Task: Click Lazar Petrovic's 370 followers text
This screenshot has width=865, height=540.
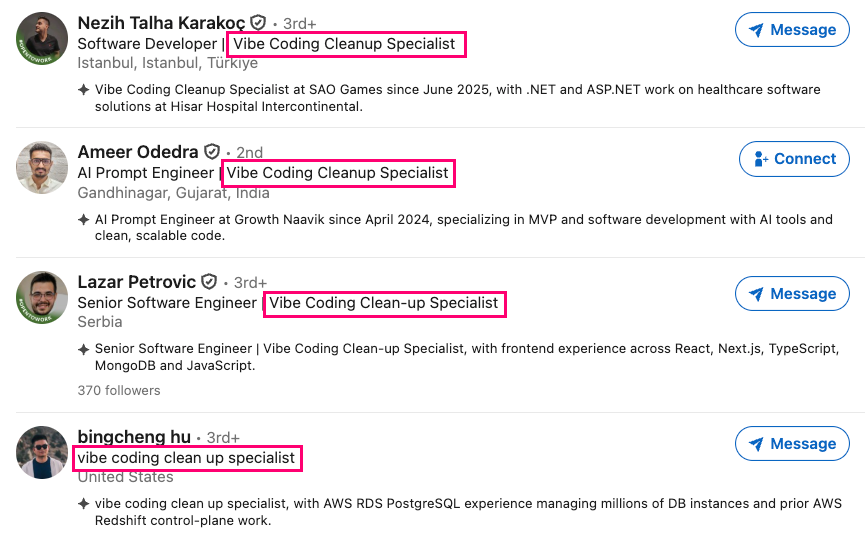Action: click(119, 391)
